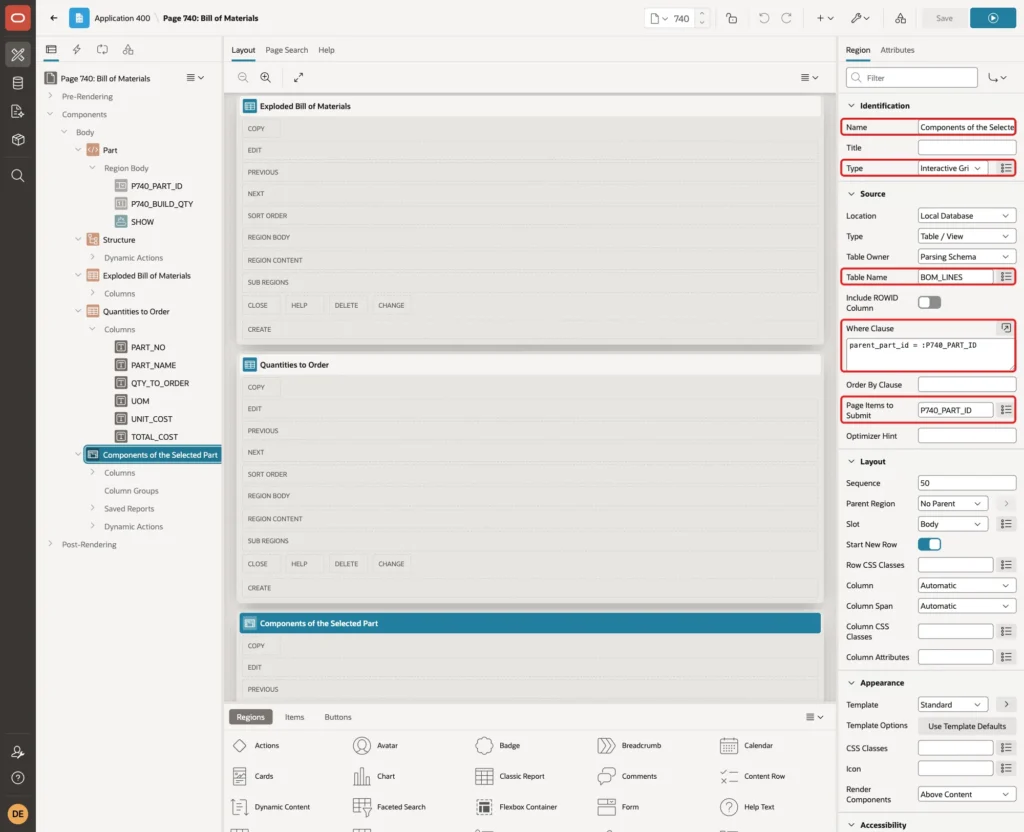The image size is (1024, 832).
Task: Open the Create plus menu in toolbar
Action: coord(825,18)
